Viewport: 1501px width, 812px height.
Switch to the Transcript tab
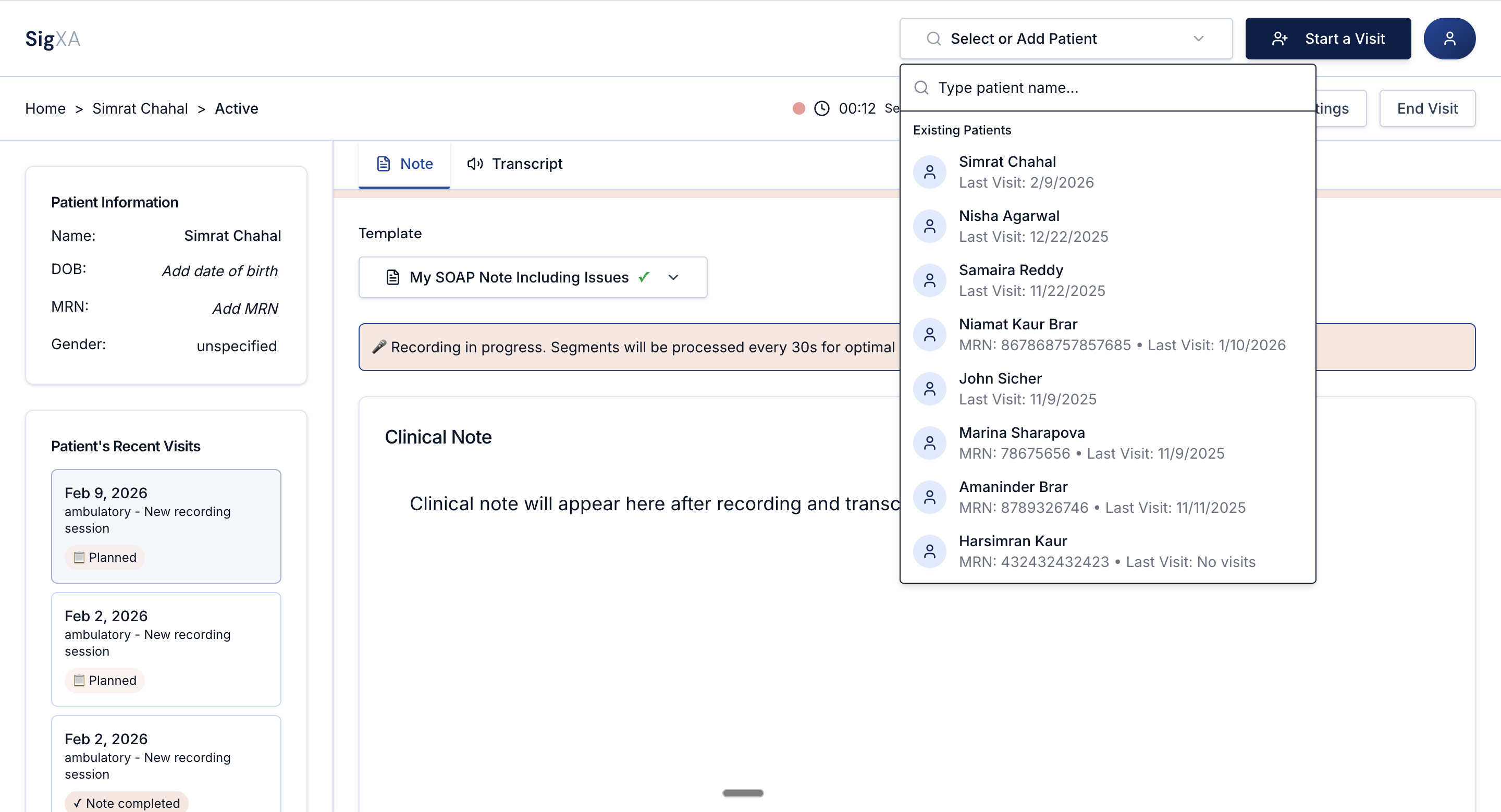(x=514, y=164)
